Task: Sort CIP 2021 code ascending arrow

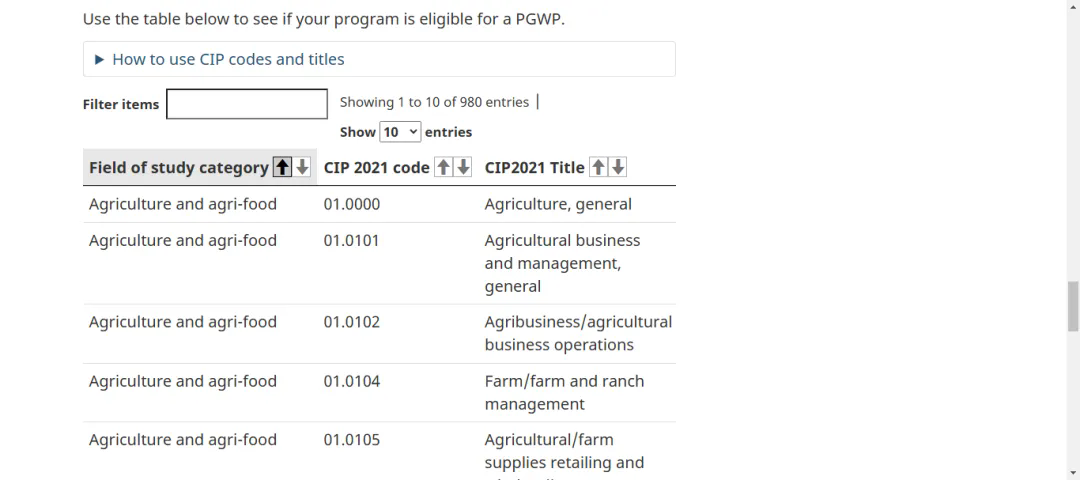Action: click(x=444, y=168)
